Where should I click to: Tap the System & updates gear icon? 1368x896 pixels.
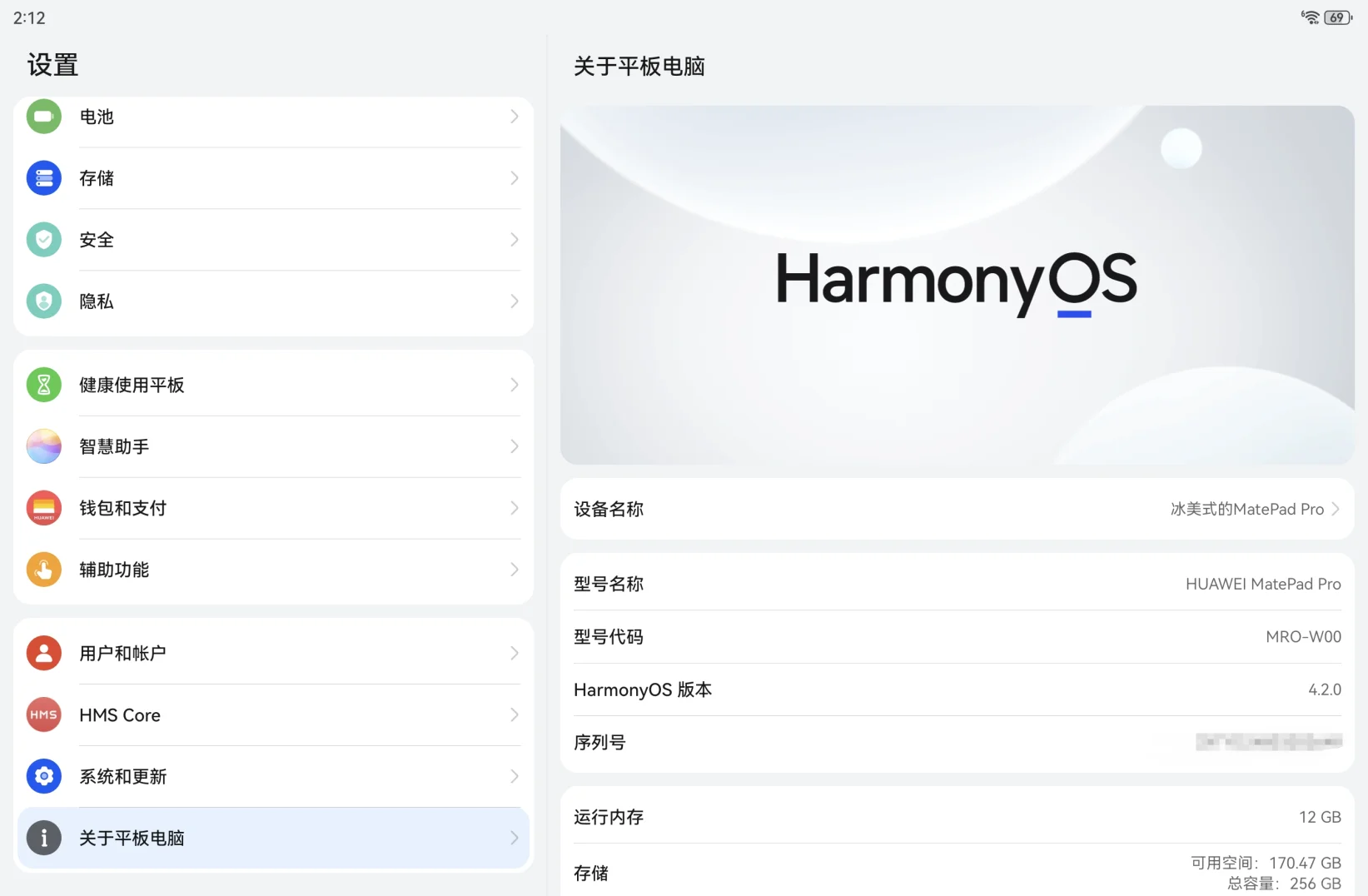click(44, 776)
